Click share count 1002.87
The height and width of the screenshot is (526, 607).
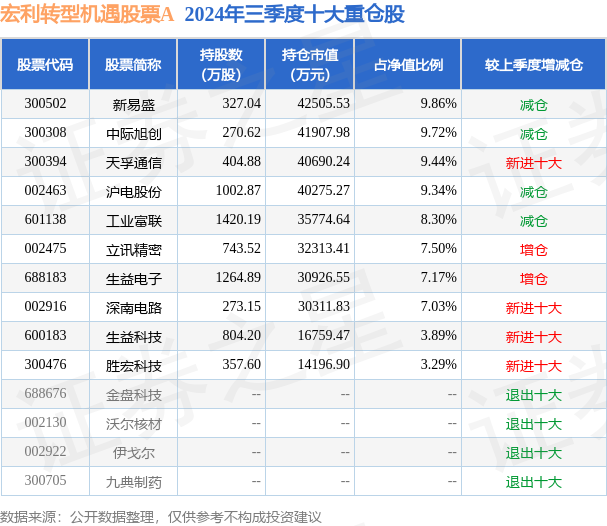(x=238, y=191)
